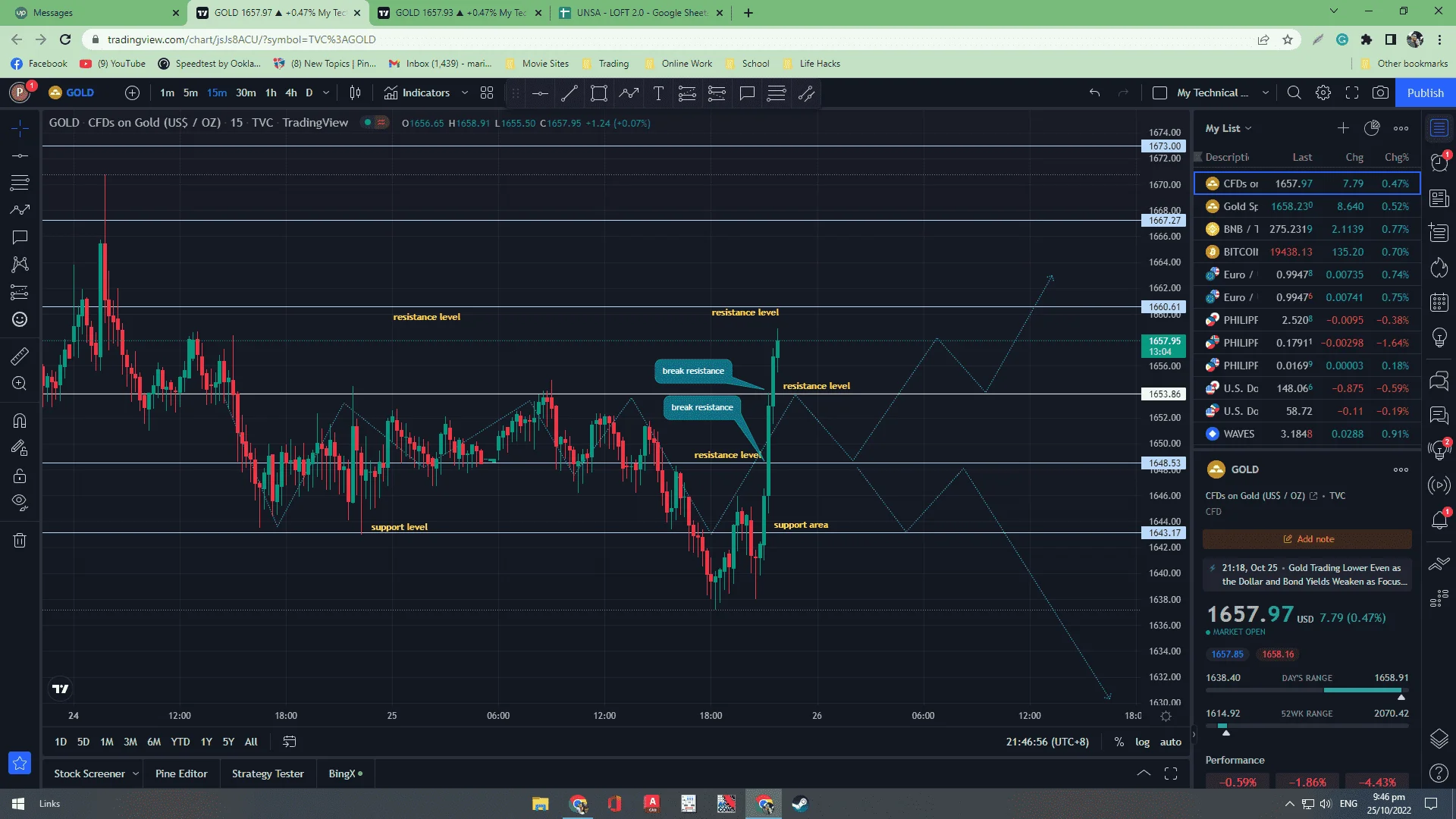Open the left sidebar pattern (XABCD) tools
This screenshot has width=1456, height=819.
click(x=20, y=265)
